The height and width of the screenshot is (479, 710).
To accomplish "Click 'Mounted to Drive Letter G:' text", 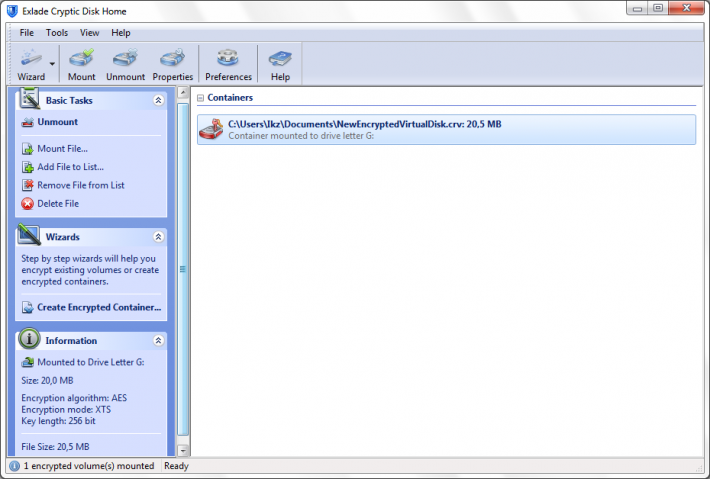I will pos(91,362).
